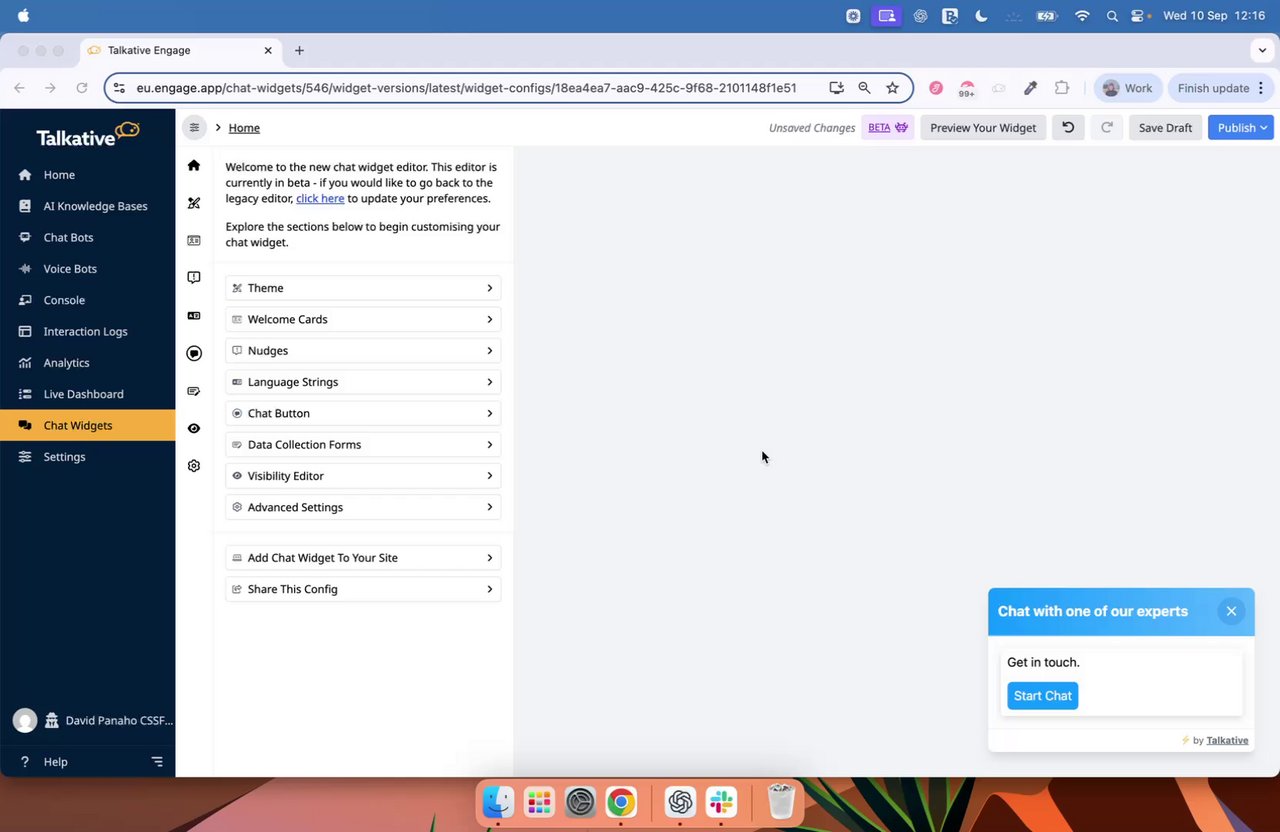Open the language strings icon in rail
This screenshot has height=832, width=1280.
click(x=194, y=315)
